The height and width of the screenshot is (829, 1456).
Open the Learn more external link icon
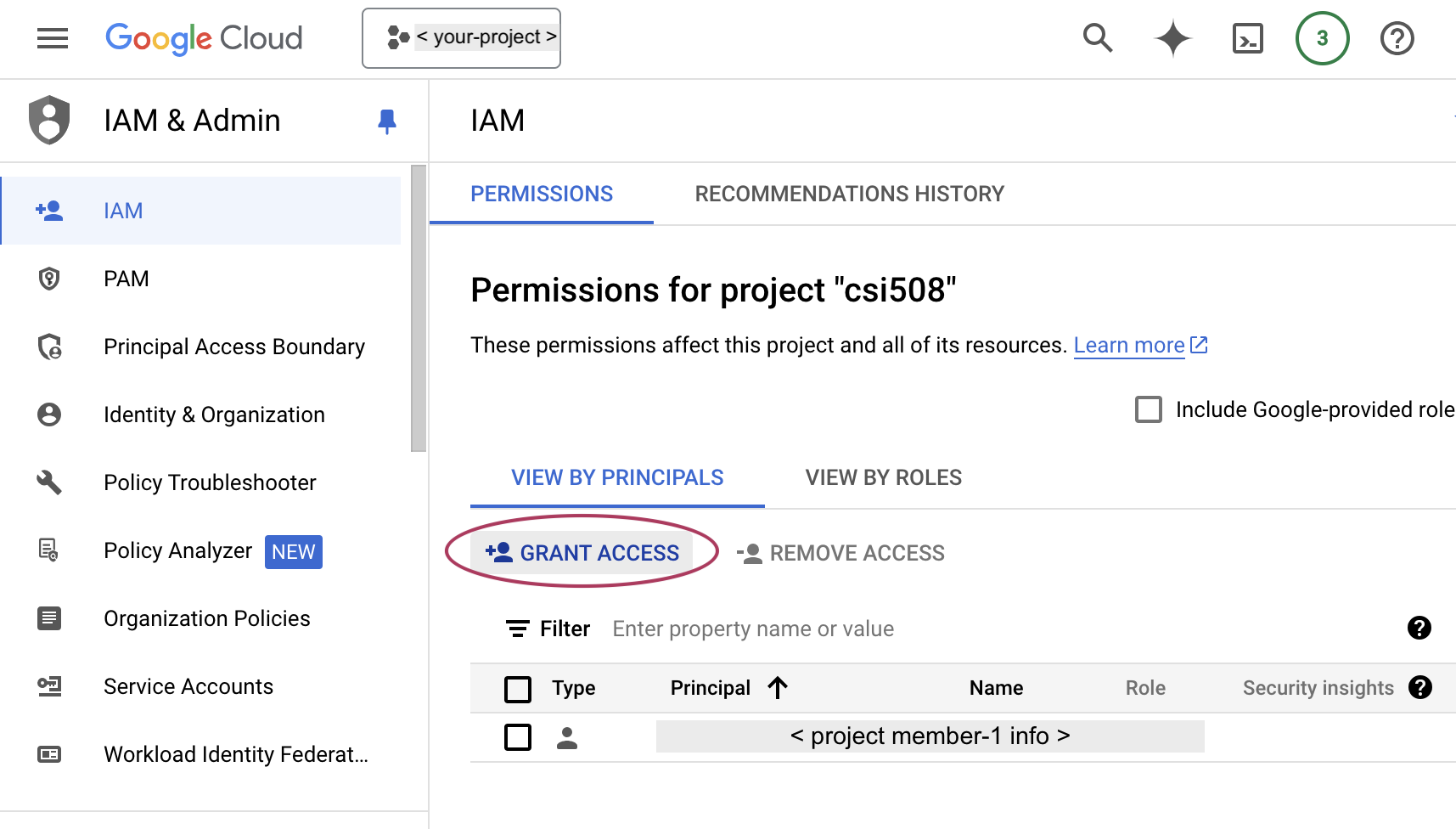pos(1199,345)
